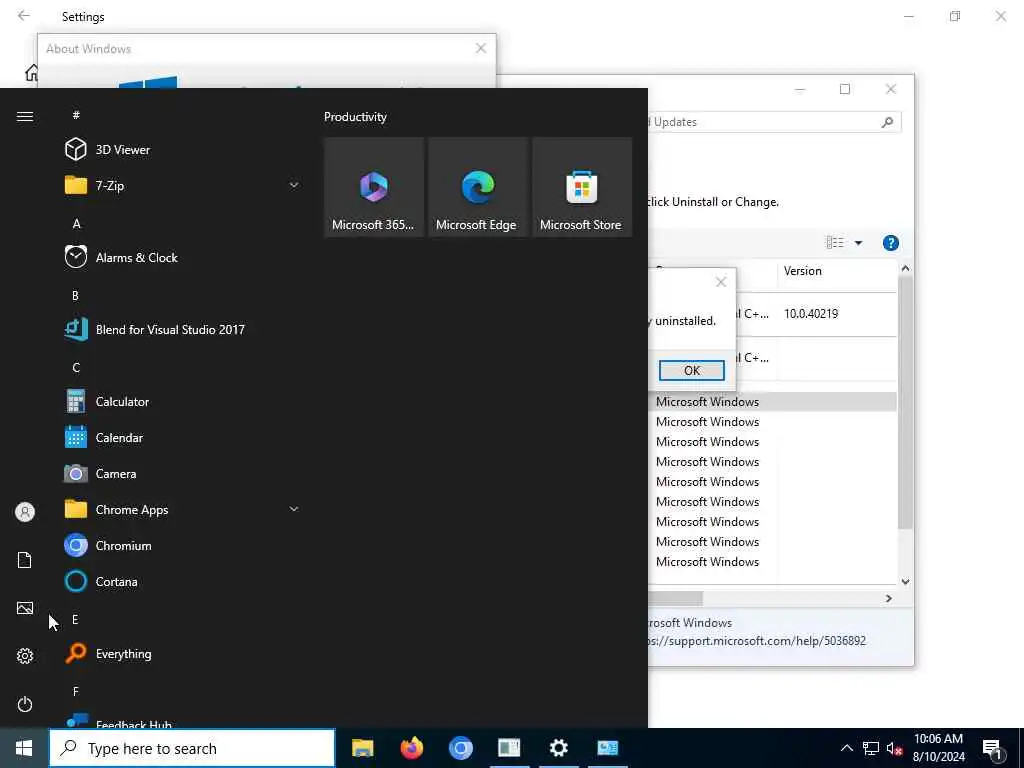Click the letter A section header
Image resolution: width=1024 pixels, height=768 pixels.
pyautogui.click(x=76, y=223)
